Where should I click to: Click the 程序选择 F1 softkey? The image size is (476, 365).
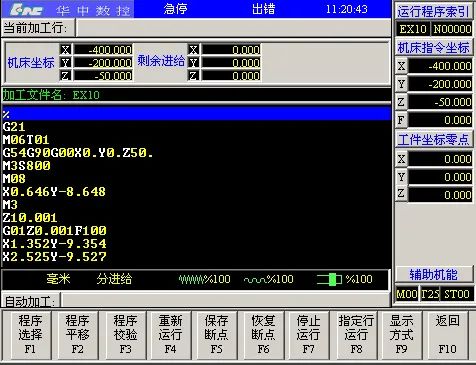click(x=30, y=335)
